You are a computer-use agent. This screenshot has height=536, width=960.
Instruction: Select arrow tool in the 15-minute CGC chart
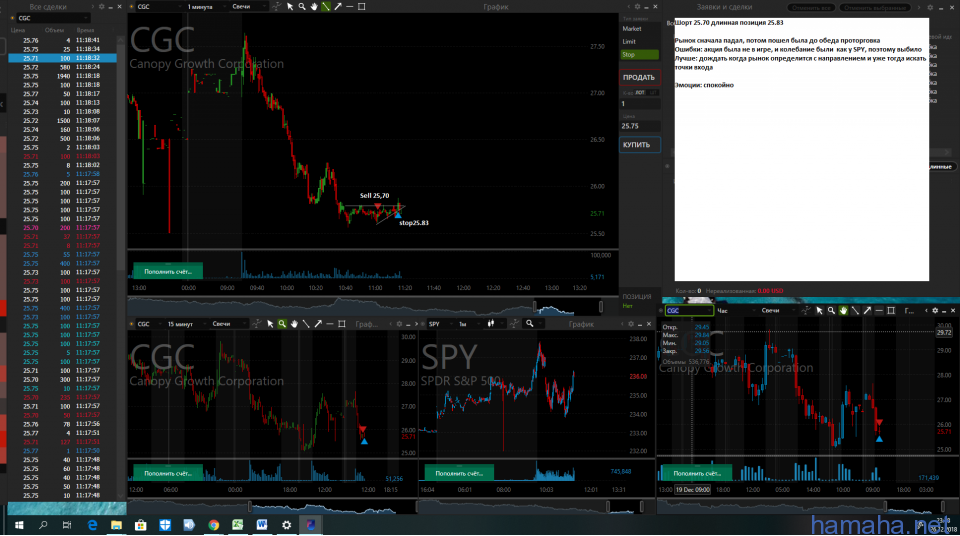tap(318, 324)
